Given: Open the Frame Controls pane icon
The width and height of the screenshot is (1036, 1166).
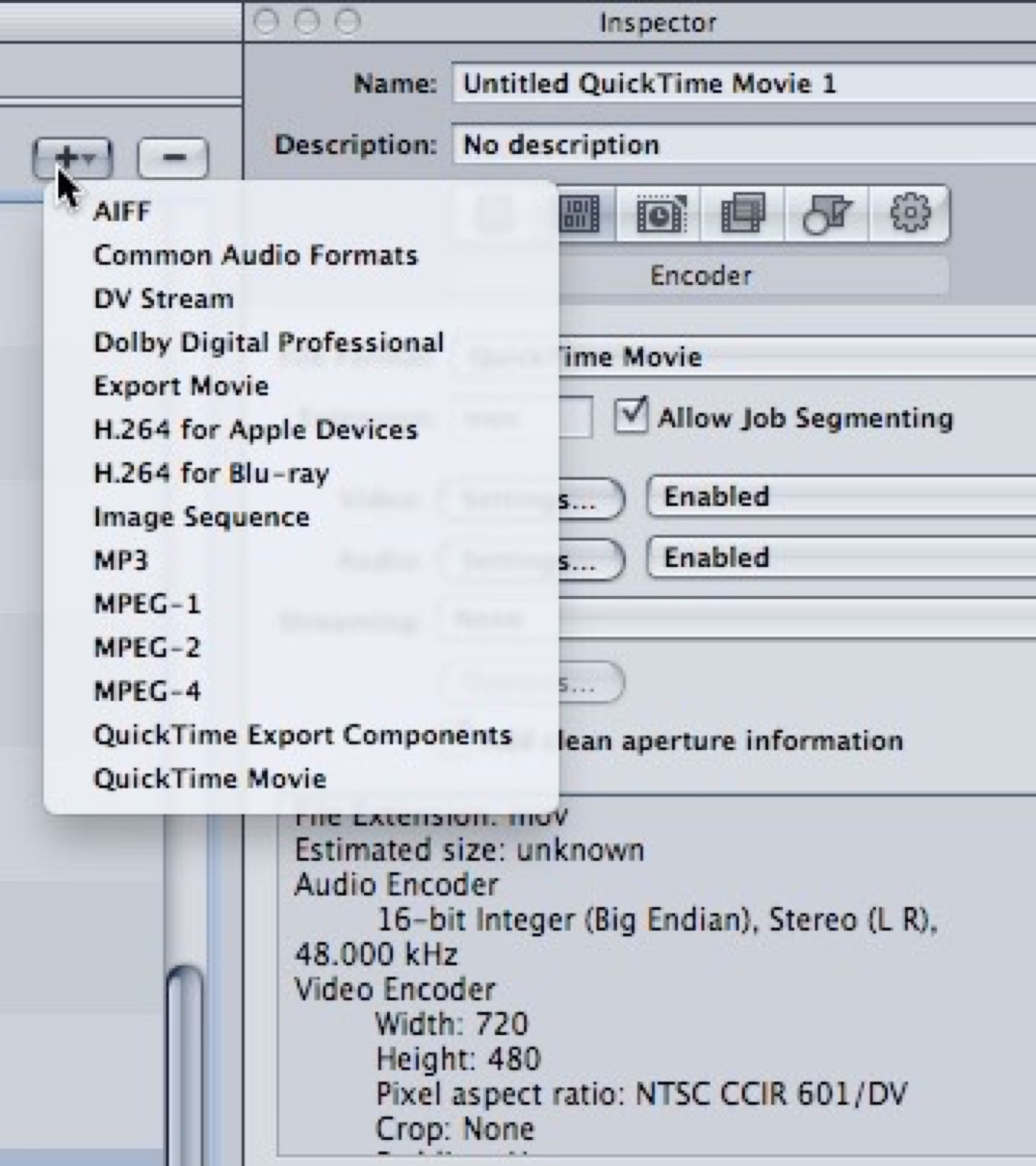Looking at the screenshot, I should coord(659,214).
